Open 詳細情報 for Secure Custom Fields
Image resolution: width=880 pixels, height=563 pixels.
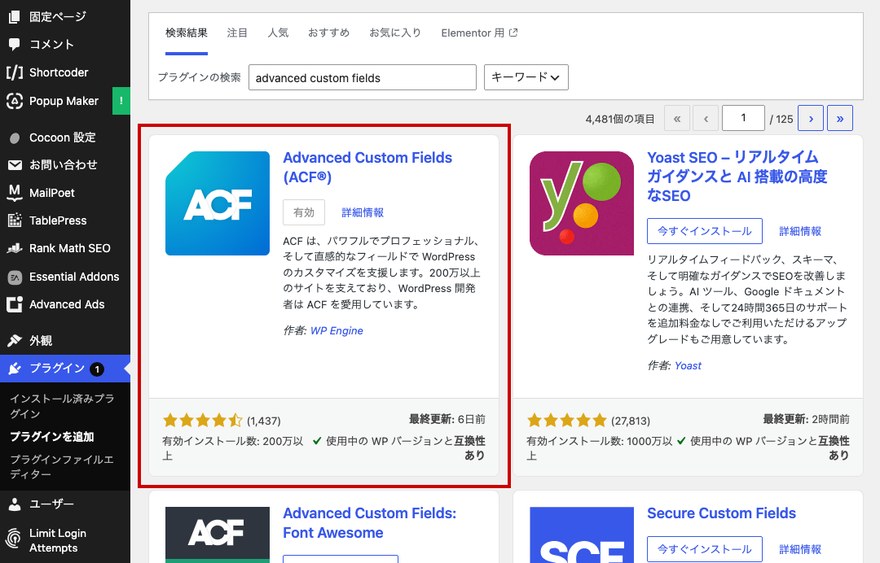pos(800,549)
